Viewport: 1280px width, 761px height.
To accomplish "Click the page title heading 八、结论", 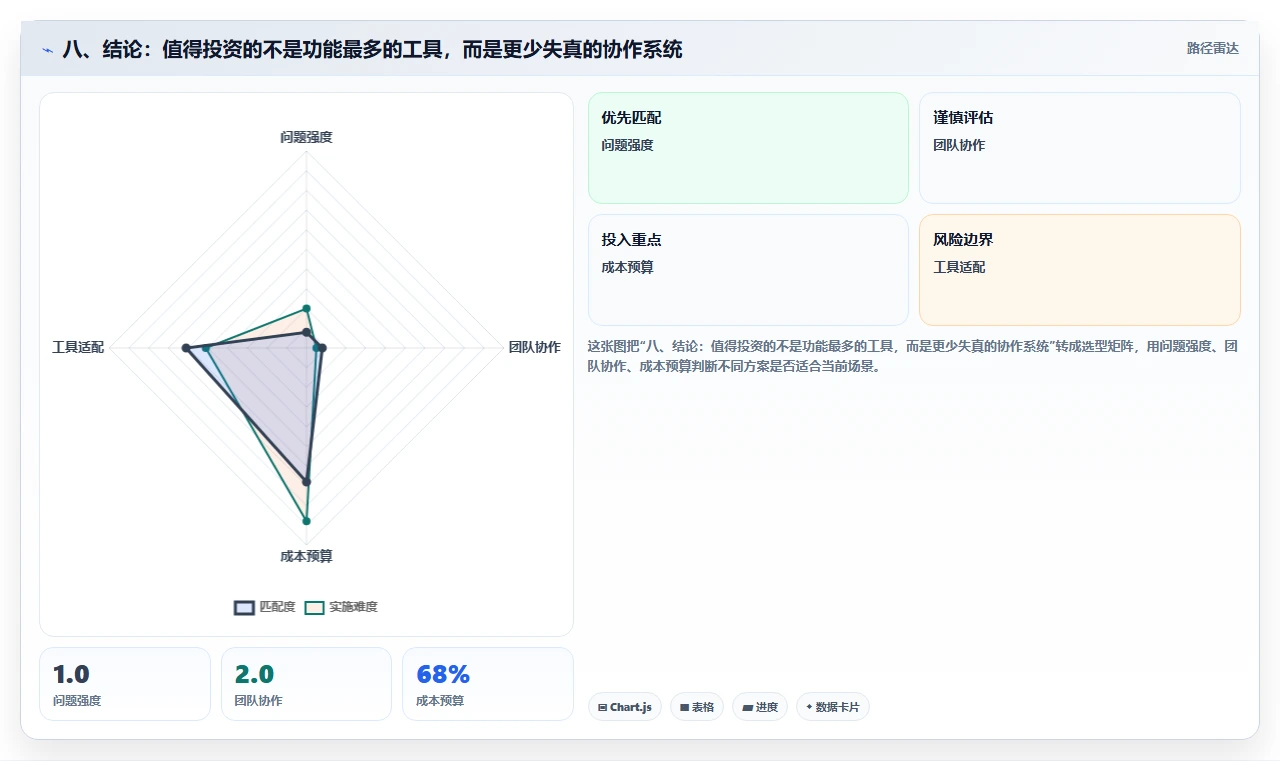I will pos(372,49).
